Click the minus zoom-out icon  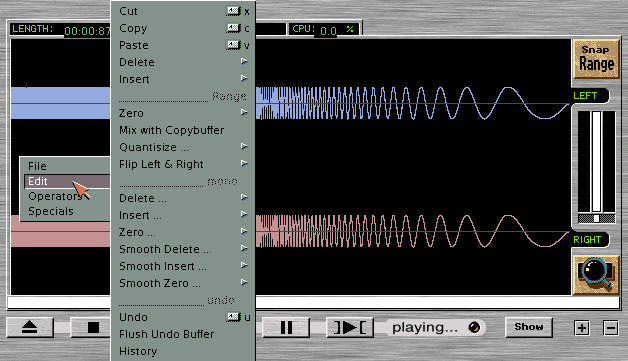611,328
